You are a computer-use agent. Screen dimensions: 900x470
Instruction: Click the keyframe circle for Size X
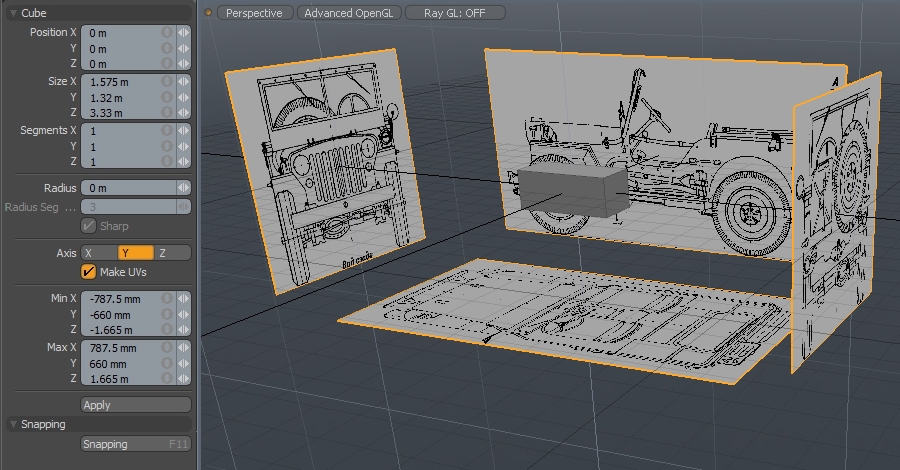pyautogui.click(x=166, y=81)
